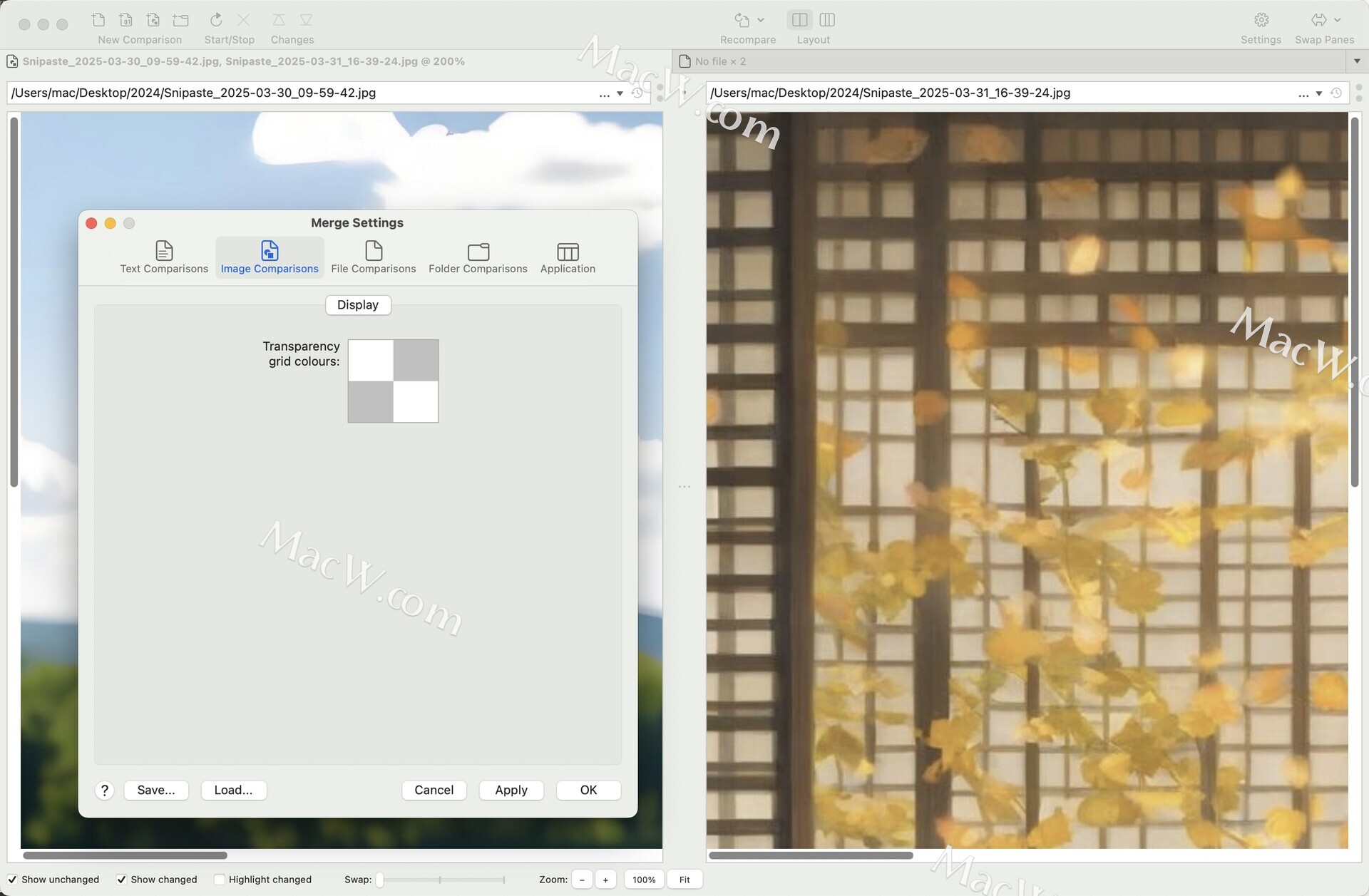Click the image comparison tab icon
Image resolution: width=1369 pixels, height=896 pixels.
tap(12, 61)
